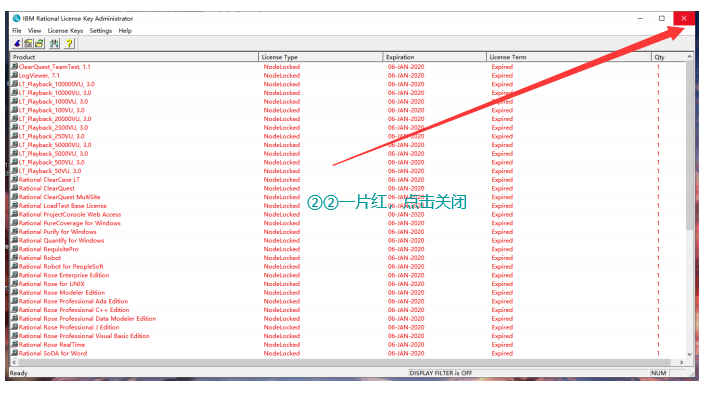Select the Rational ClearQuest row
The height and width of the screenshot is (398, 706).
[x=348, y=188]
